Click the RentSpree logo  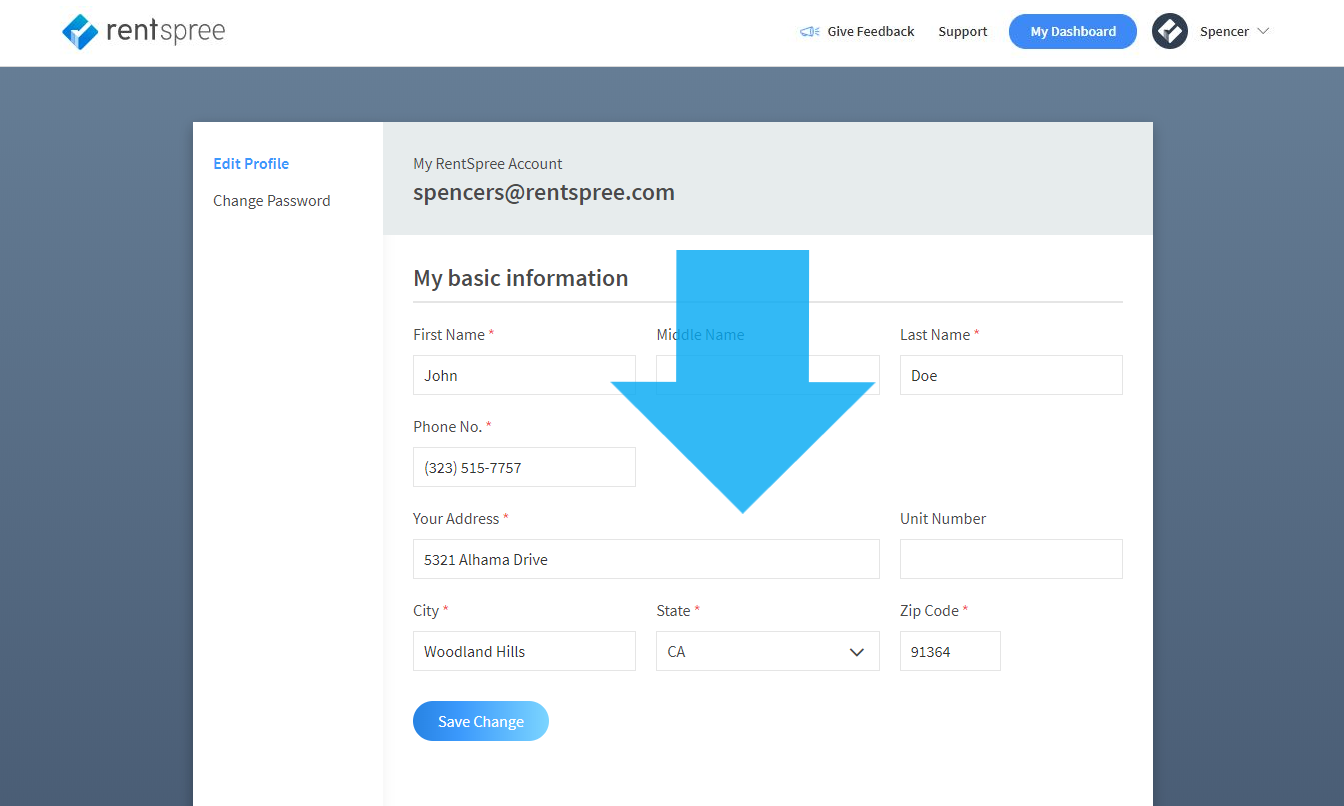click(x=142, y=31)
